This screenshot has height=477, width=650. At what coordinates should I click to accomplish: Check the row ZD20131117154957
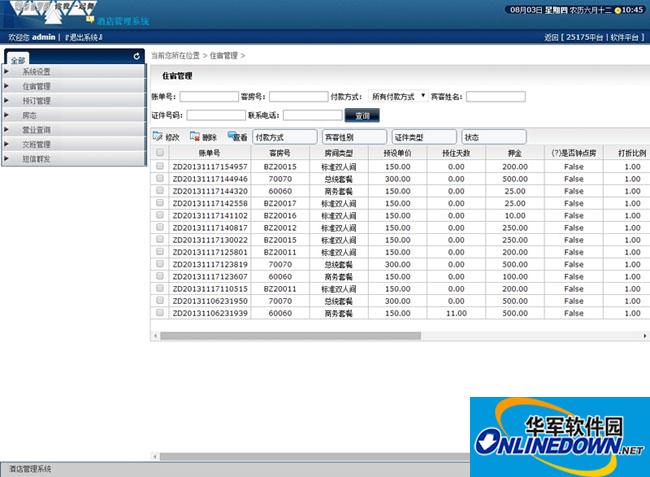pos(160,166)
